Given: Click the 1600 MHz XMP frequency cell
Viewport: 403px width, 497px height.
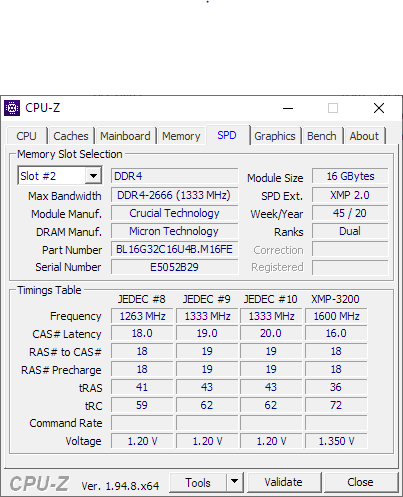Looking at the screenshot, I should point(336,316).
